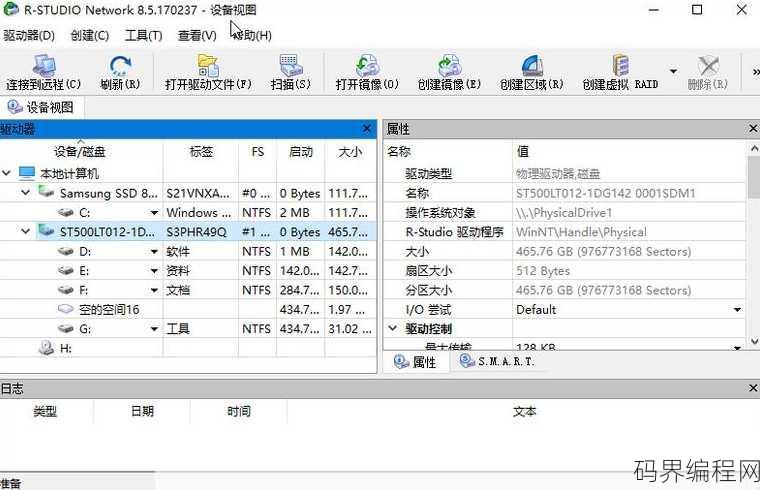The width and height of the screenshot is (760, 490).
Task: Click properties scrollbar down arrow
Action: pyautogui.click(x=754, y=342)
